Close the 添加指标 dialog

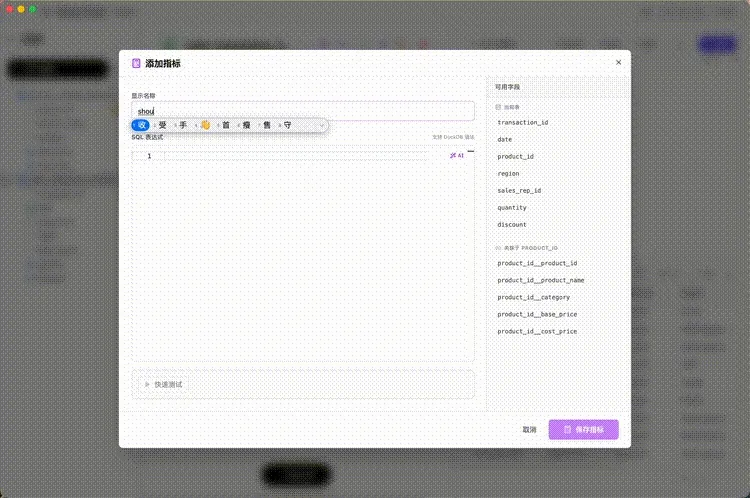click(x=618, y=62)
